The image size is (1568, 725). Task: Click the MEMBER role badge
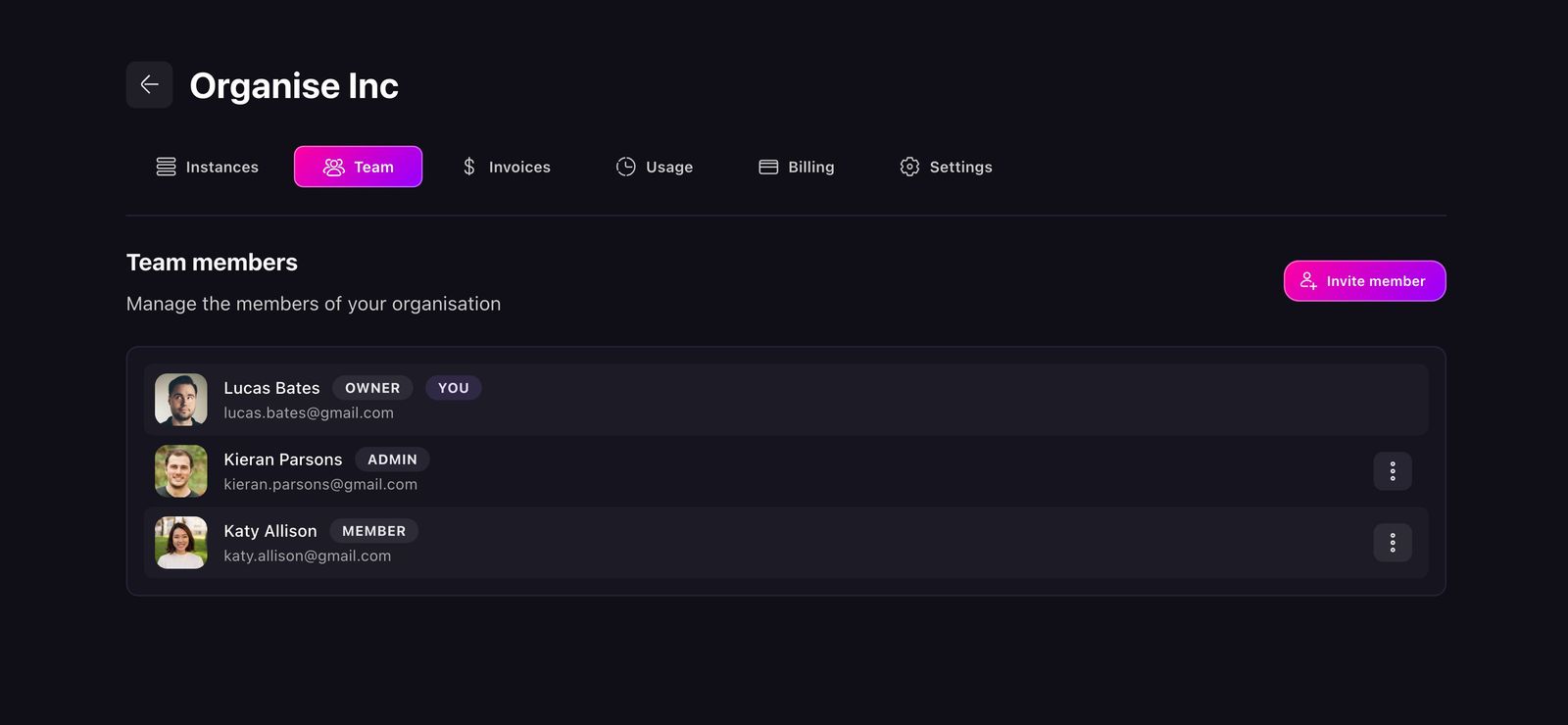(x=373, y=531)
